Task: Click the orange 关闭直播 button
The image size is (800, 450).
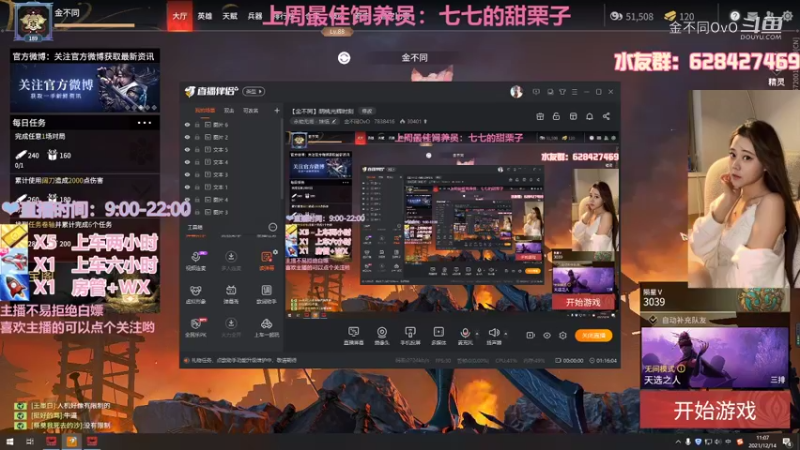Action: tap(594, 336)
